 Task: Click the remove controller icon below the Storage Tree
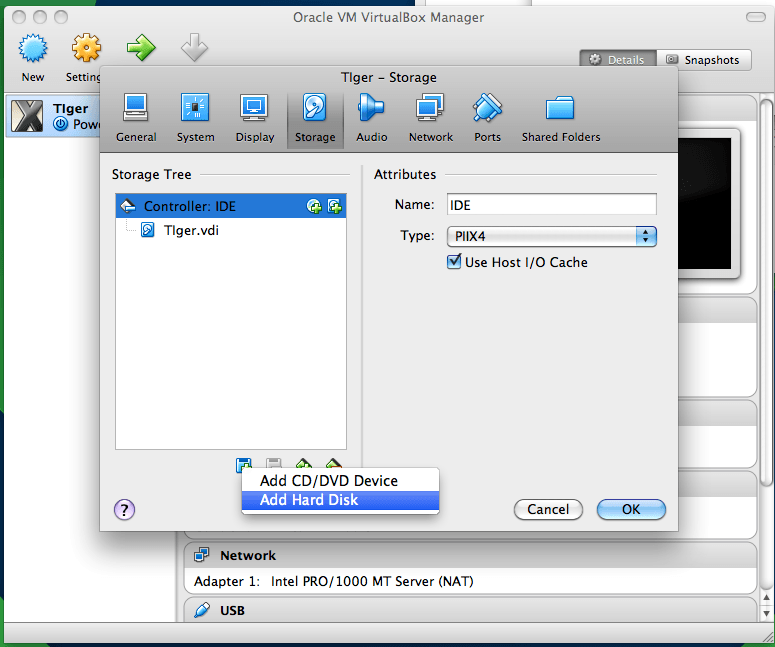[334, 464]
